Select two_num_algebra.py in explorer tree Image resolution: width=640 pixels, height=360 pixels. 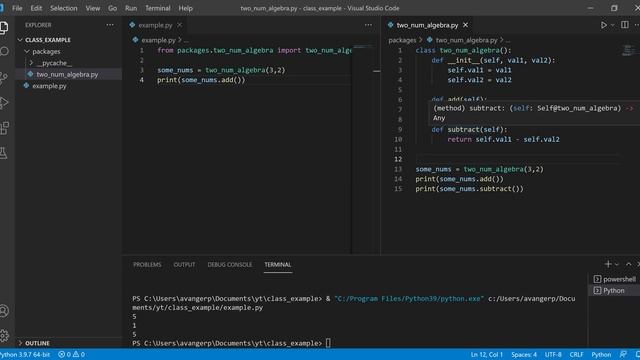coord(68,74)
